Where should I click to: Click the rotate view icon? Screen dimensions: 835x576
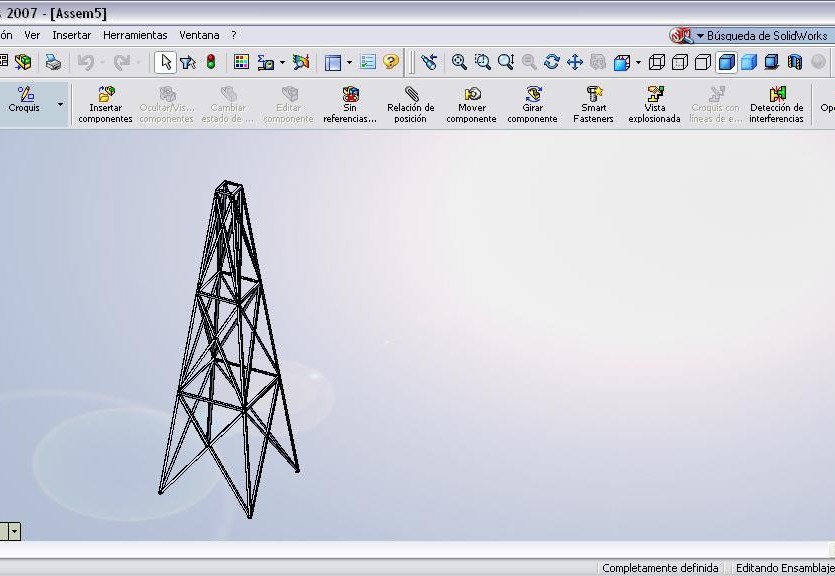[552, 62]
